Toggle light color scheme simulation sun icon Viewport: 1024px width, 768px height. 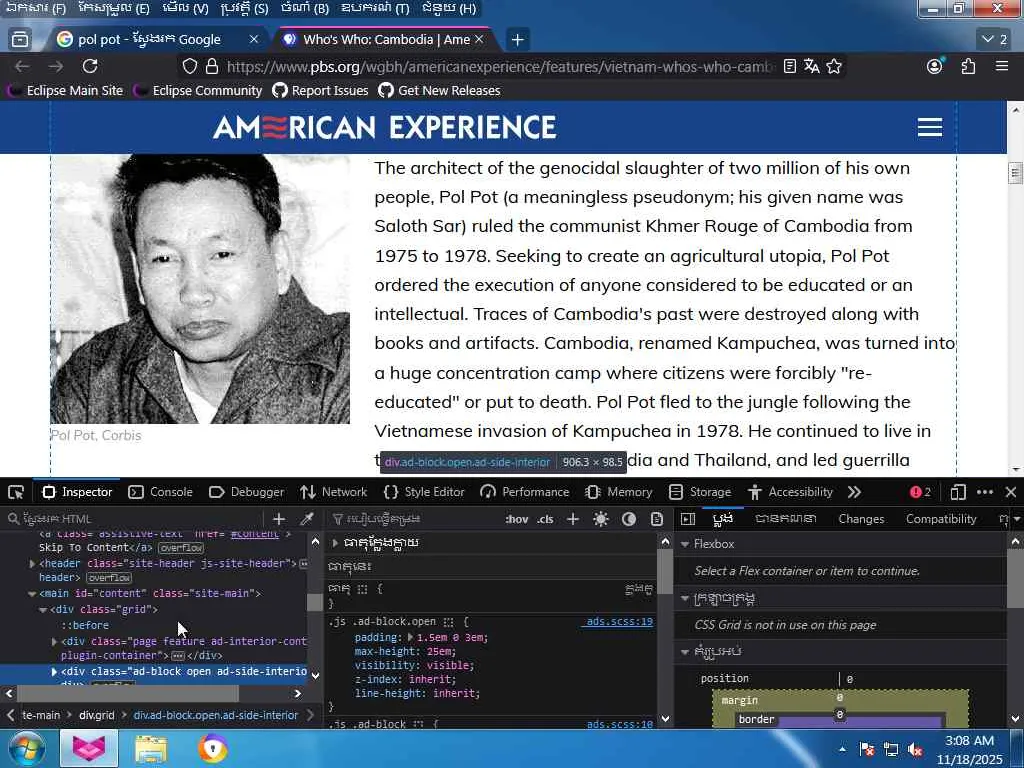601,519
